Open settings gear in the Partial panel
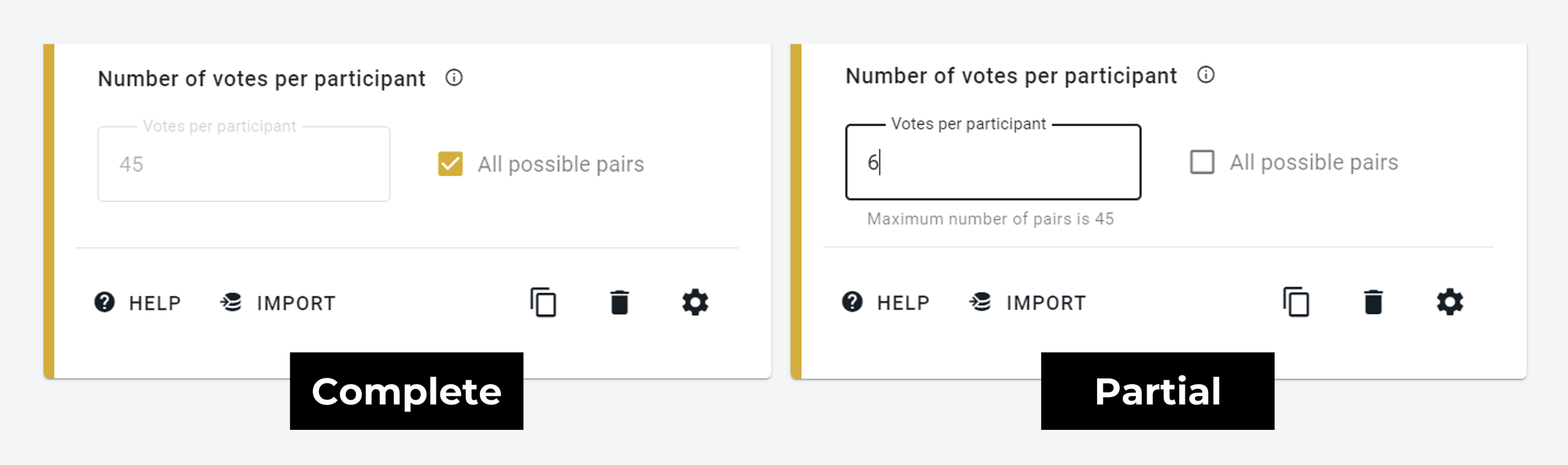This screenshot has height=465, width=1568. (1449, 302)
